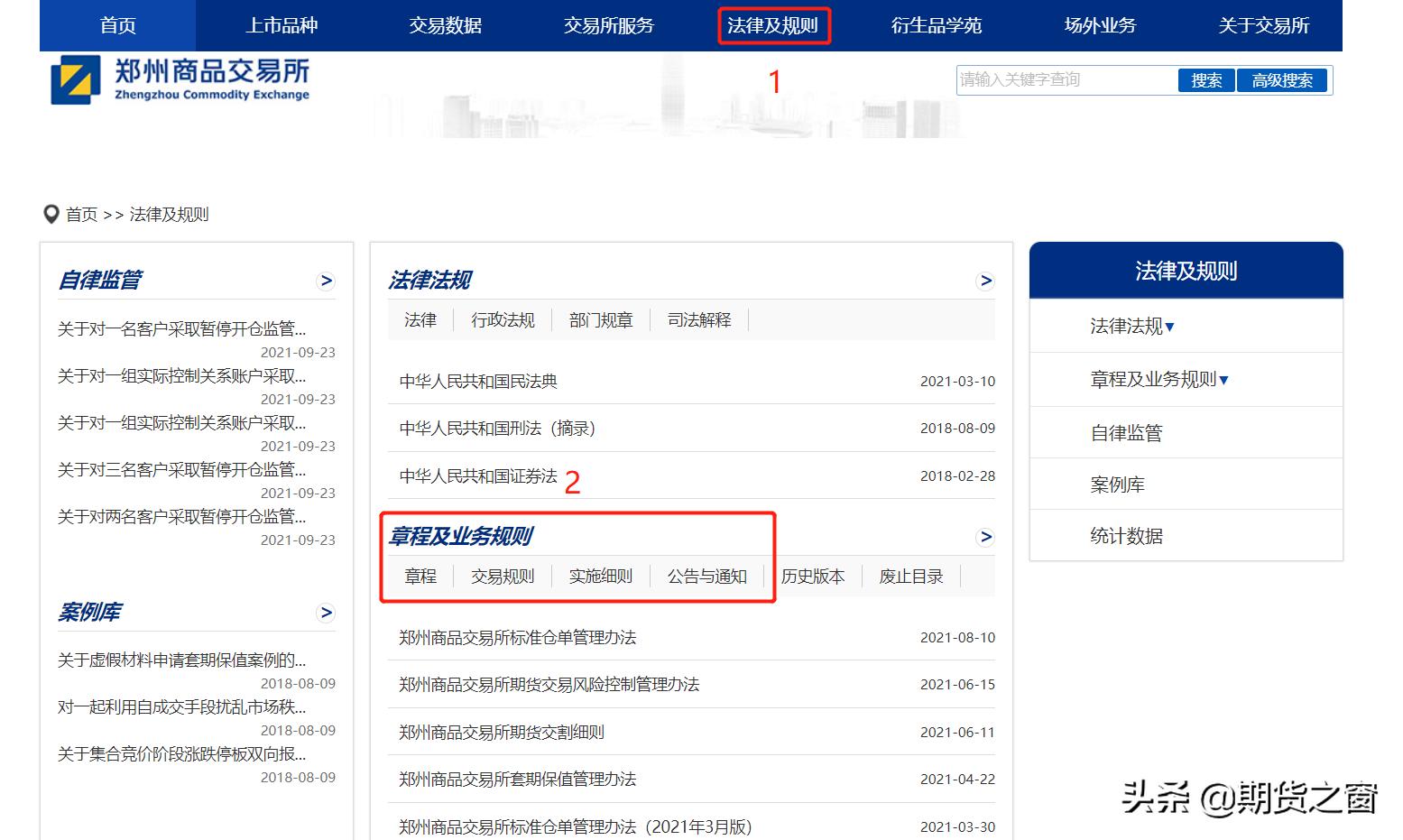
Task: Click the location pin icon beside breadcrumb
Action: click(51, 214)
